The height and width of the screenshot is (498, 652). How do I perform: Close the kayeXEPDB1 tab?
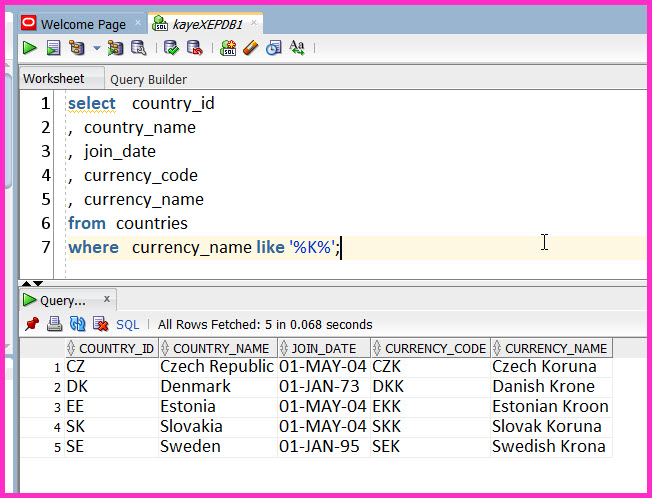coord(254,23)
